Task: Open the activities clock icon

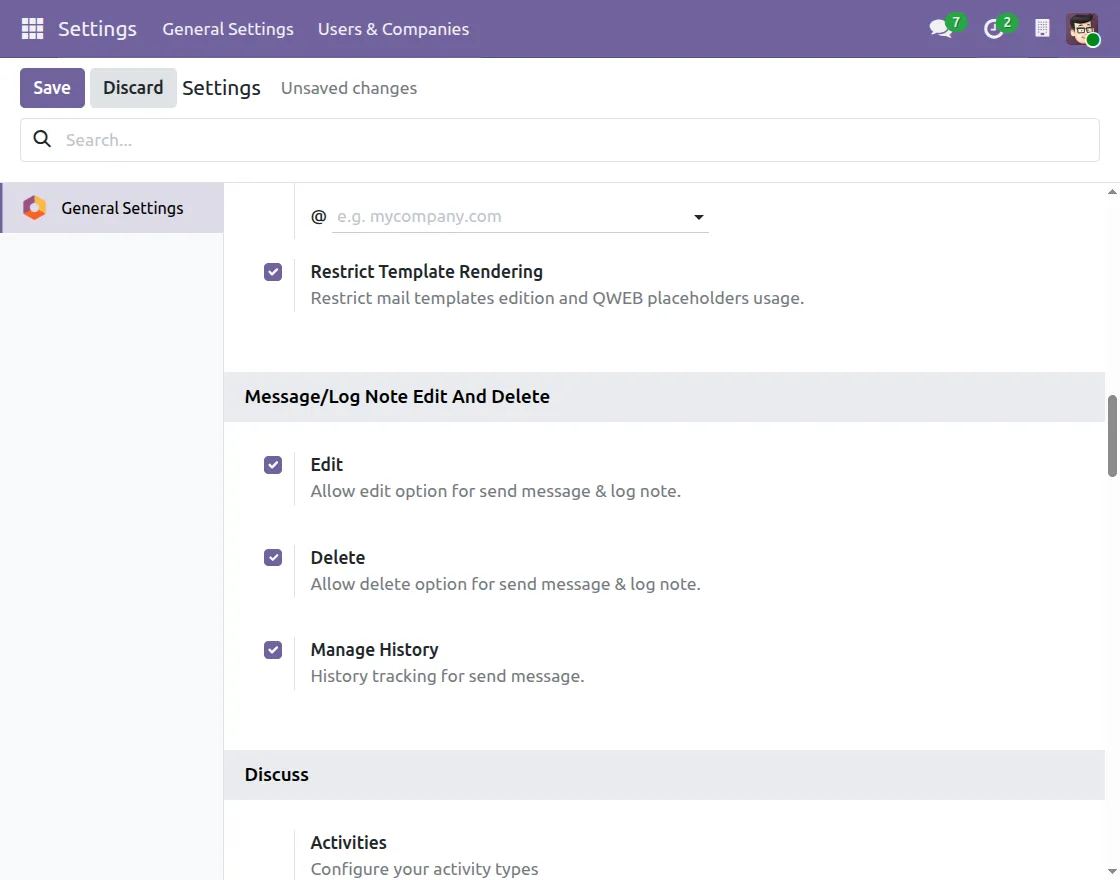Action: coord(991,29)
